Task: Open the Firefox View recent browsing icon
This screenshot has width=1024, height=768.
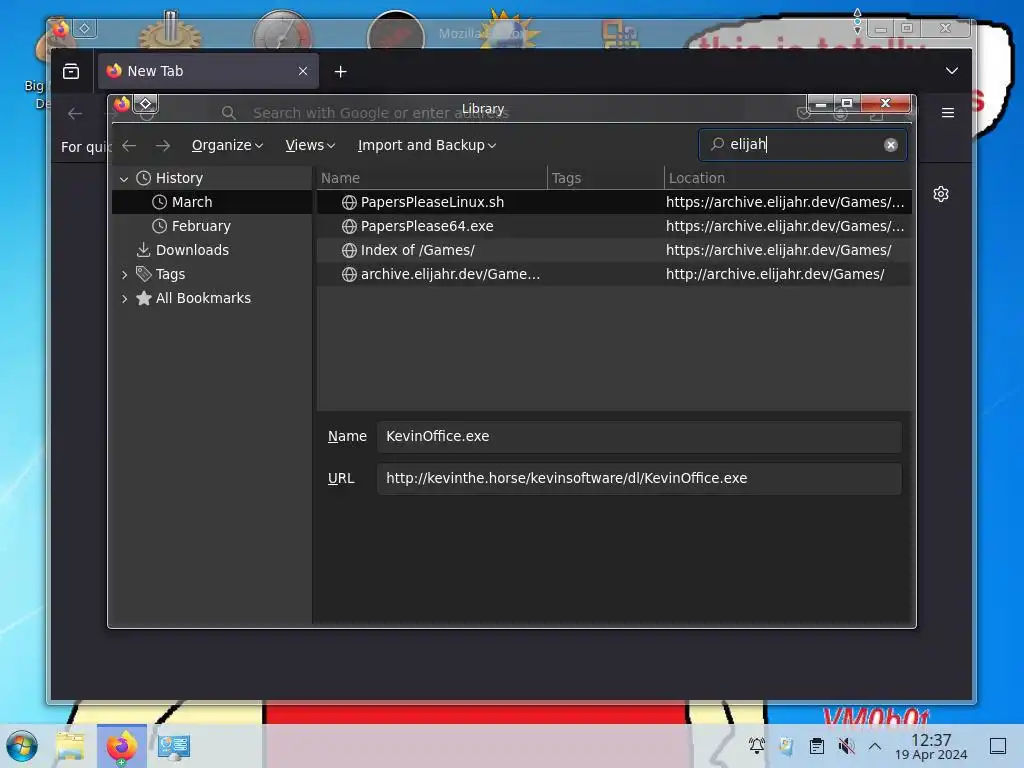Action: (71, 71)
